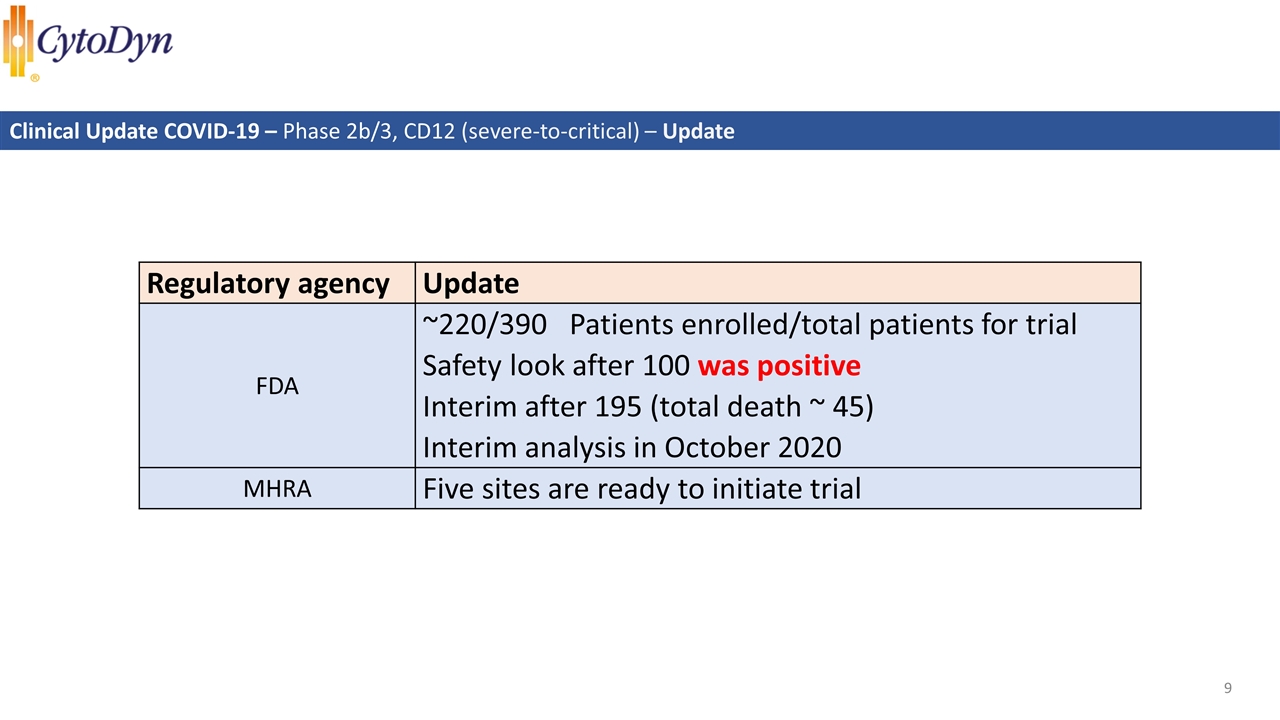Viewport: 1280px width, 720px height.
Task: Click the FDA cell in the table
Action: point(277,386)
